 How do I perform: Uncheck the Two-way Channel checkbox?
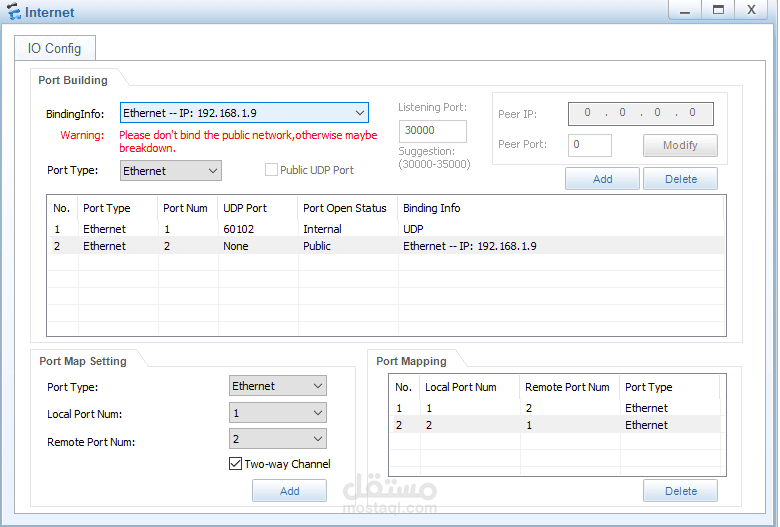point(235,464)
